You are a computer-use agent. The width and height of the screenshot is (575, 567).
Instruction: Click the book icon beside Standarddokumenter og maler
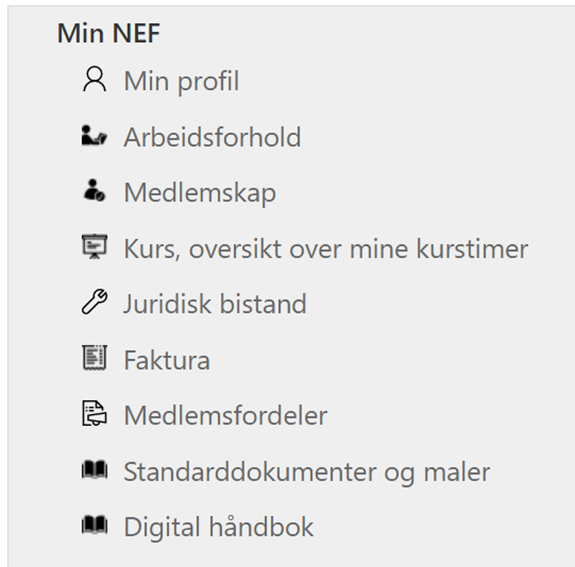[x=94, y=470]
